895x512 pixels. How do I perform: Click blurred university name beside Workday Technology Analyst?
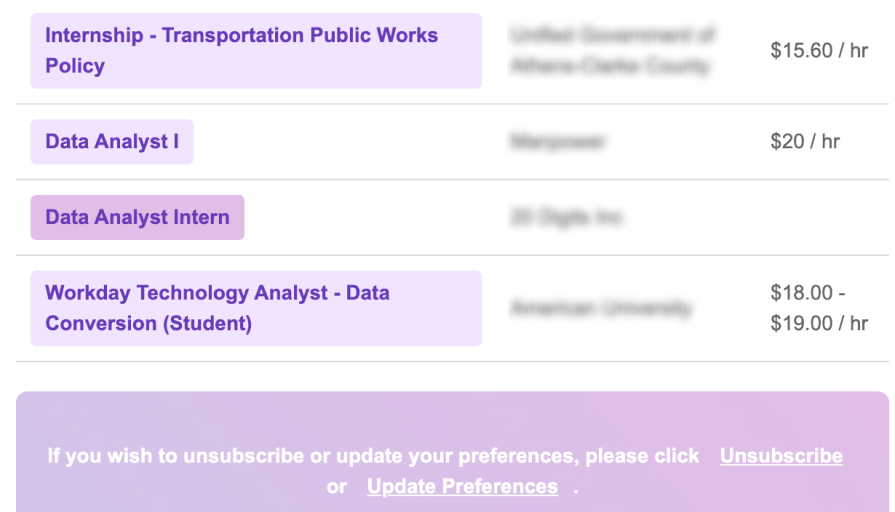[601, 308]
